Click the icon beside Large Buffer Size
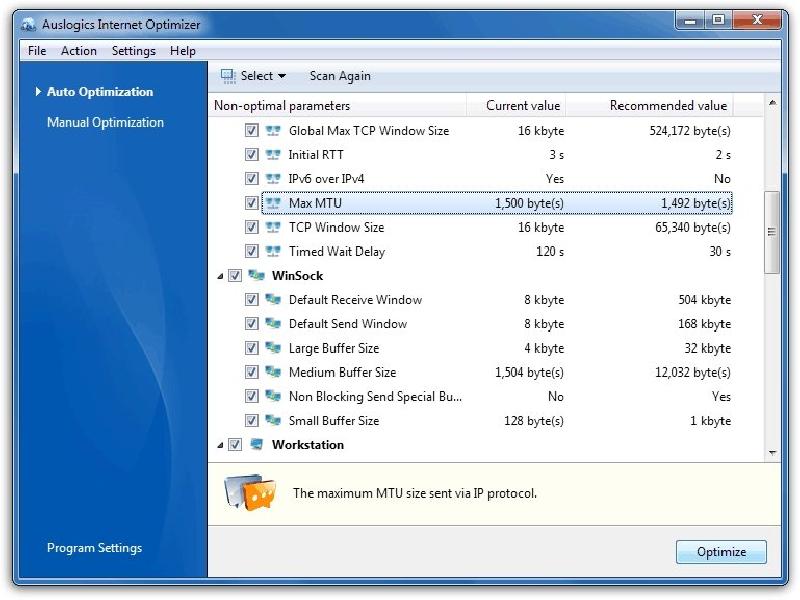This screenshot has height=600, width=800. (x=273, y=348)
